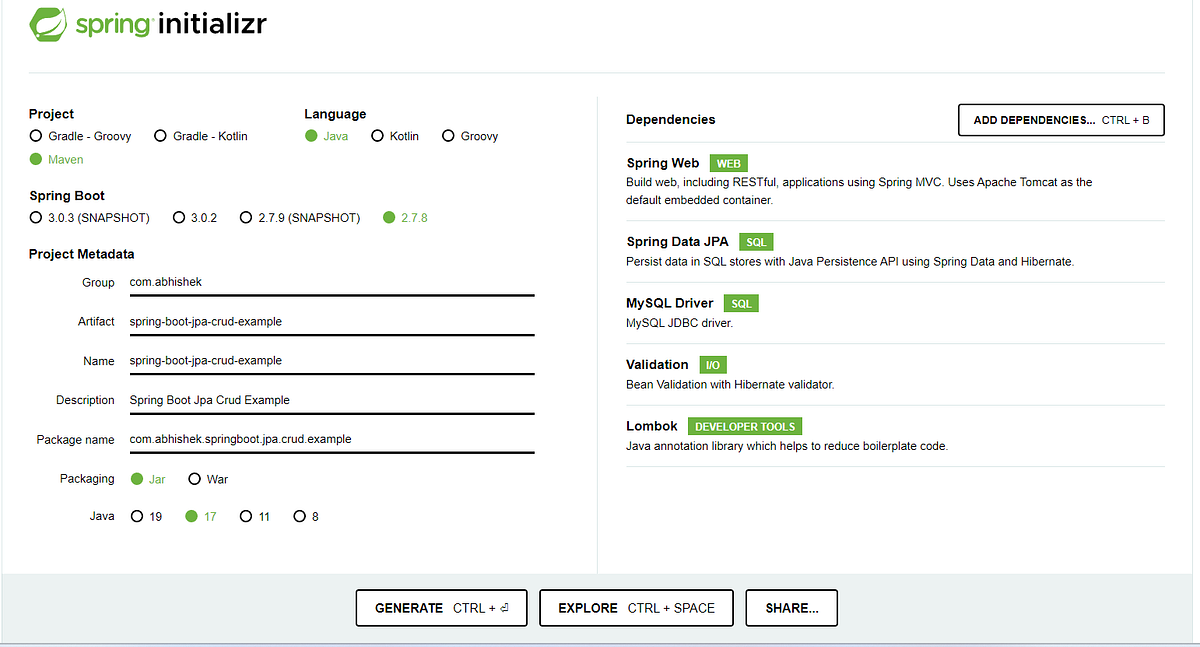Click the SQL badge on MySQL Driver
The width and height of the screenshot is (1200, 647).
tap(740, 303)
